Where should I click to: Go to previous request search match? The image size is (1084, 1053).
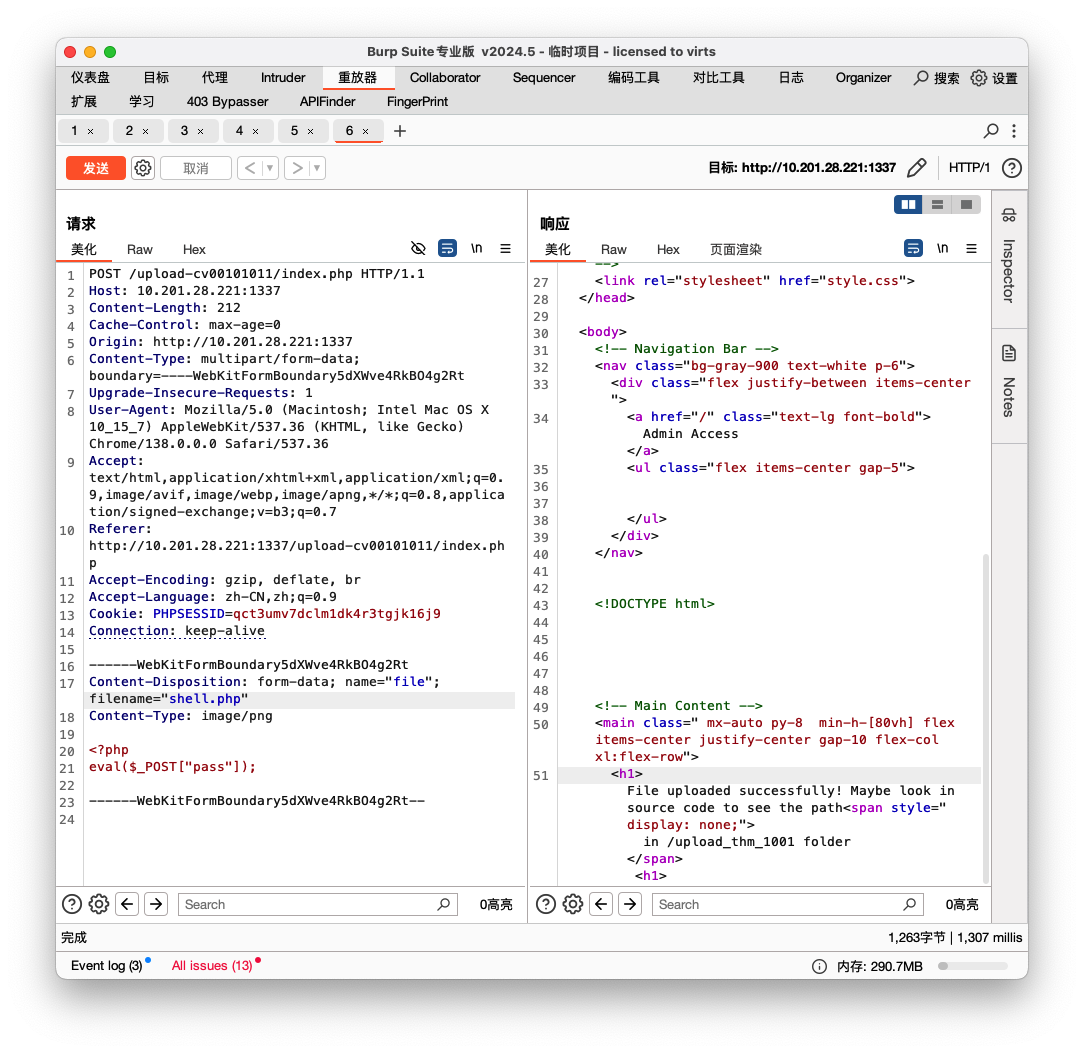[x=127, y=904]
